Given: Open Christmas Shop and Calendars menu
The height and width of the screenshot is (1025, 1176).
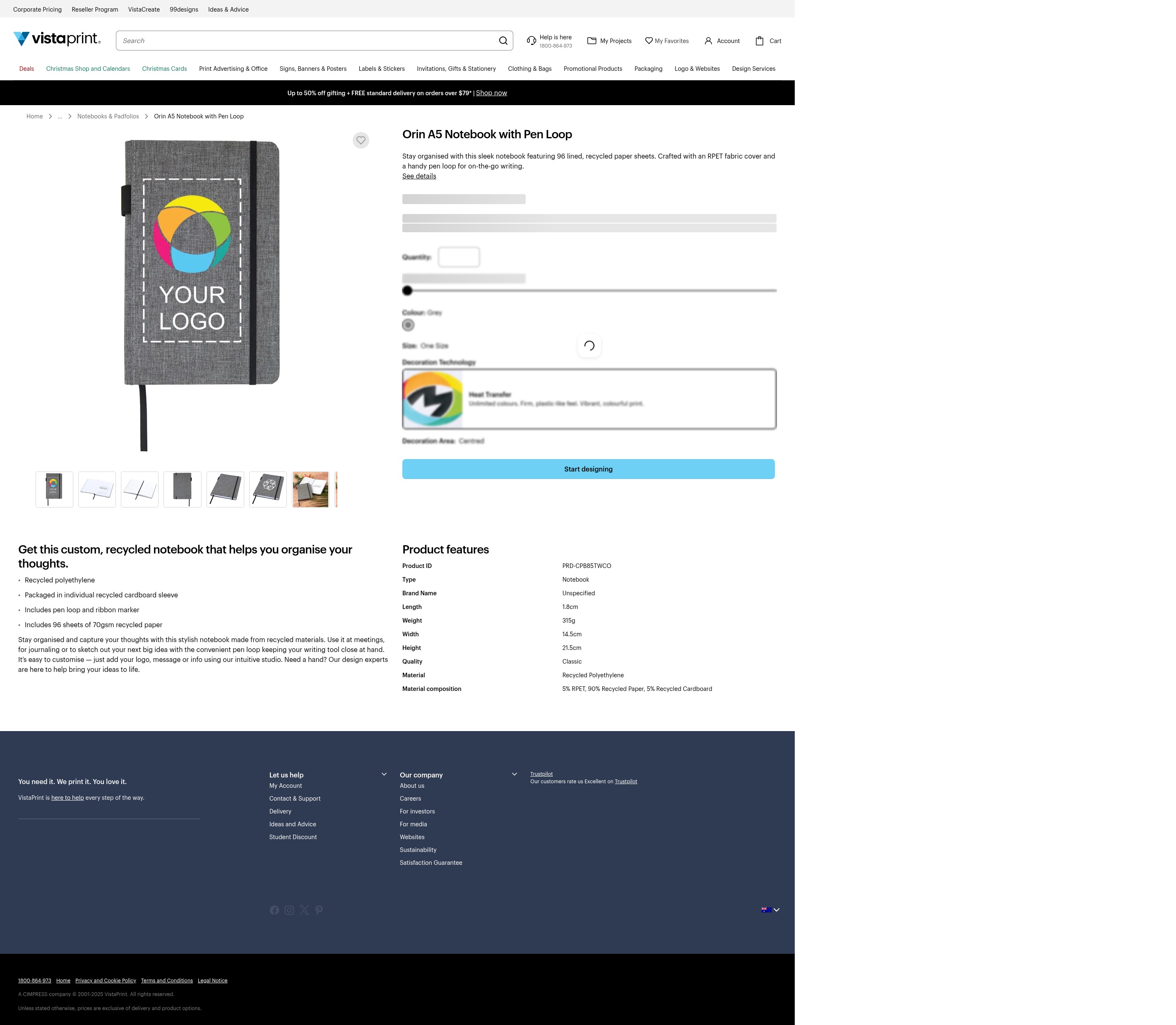Looking at the screenshot, I should pos(88,69).
